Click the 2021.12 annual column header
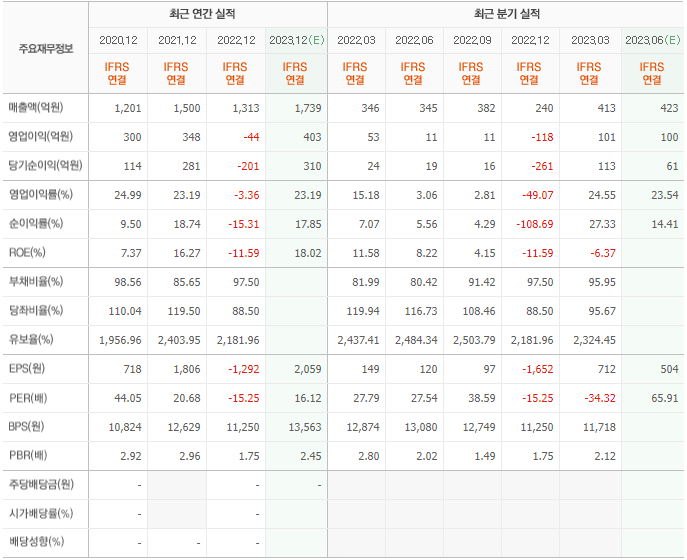The height and width of the screenshot is (560, 687). pyautogui.click(x=177, y=40)
